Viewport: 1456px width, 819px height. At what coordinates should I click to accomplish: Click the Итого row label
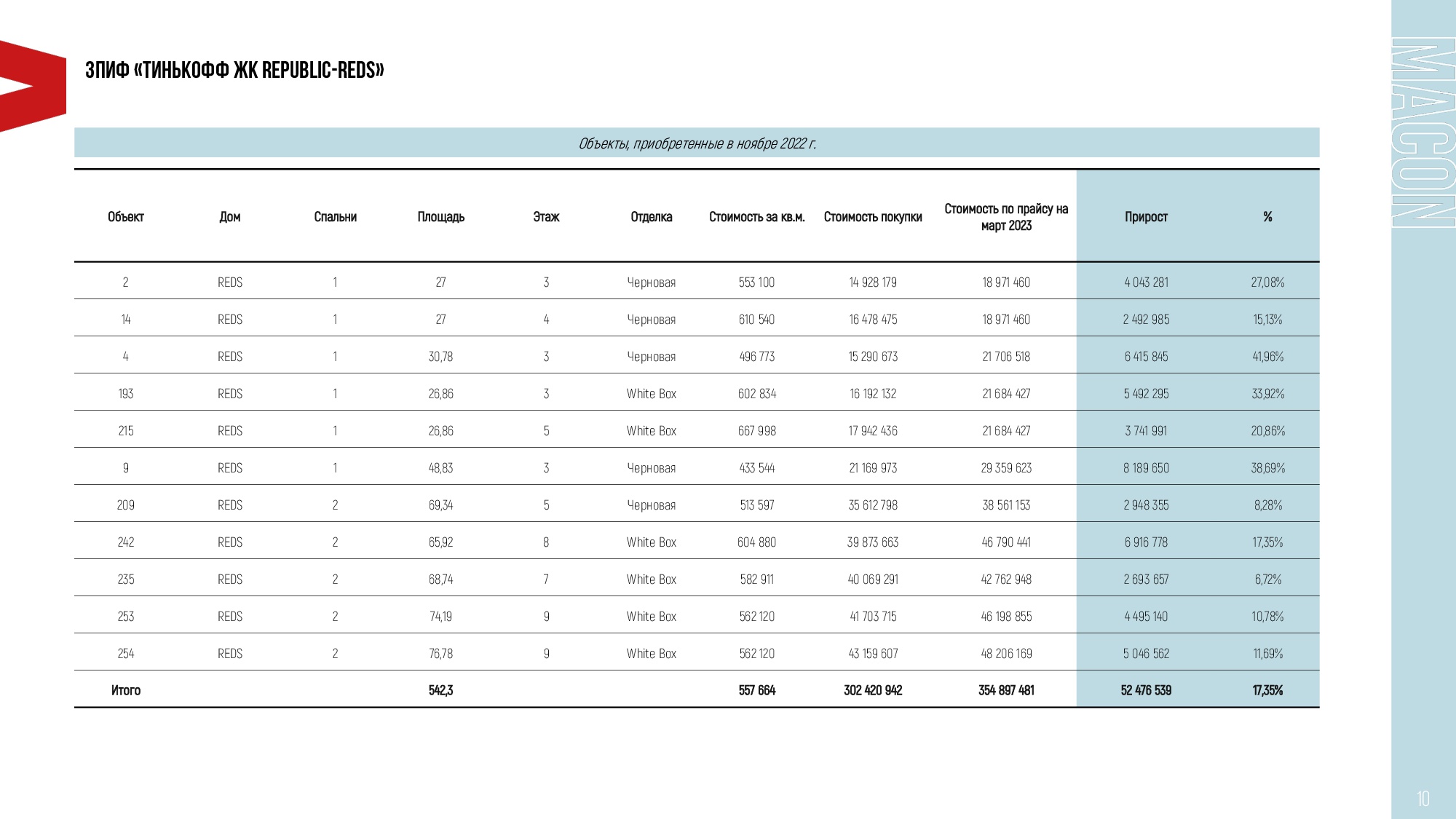tap(125, 690)
